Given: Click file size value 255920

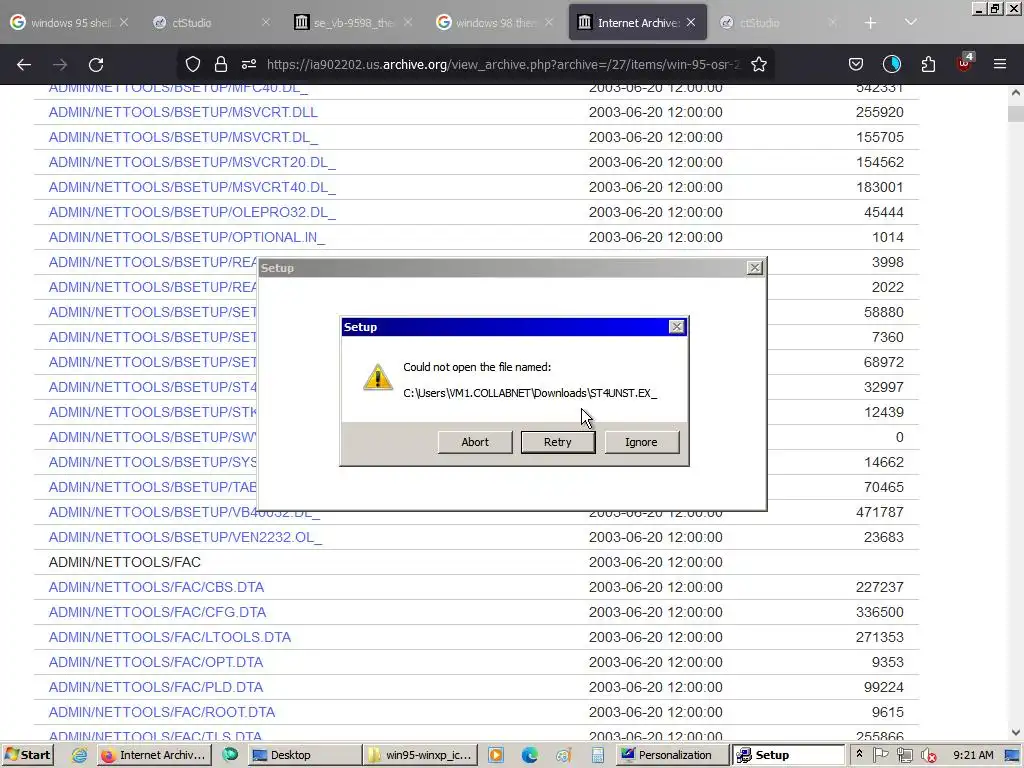Looking at the screenshot, I should click(880, 112).
